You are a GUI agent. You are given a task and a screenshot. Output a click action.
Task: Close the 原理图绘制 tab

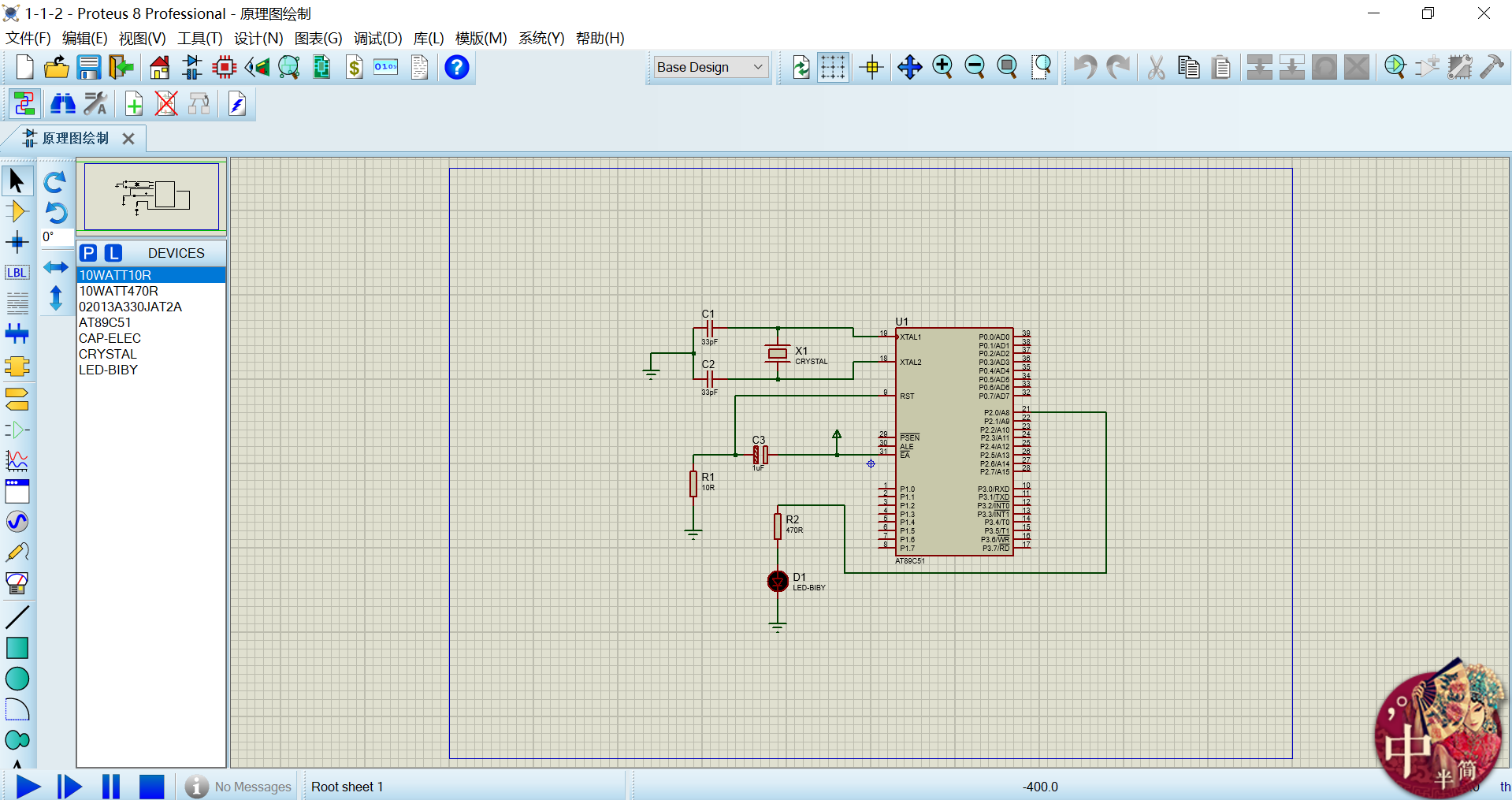(x=128, y=139)
